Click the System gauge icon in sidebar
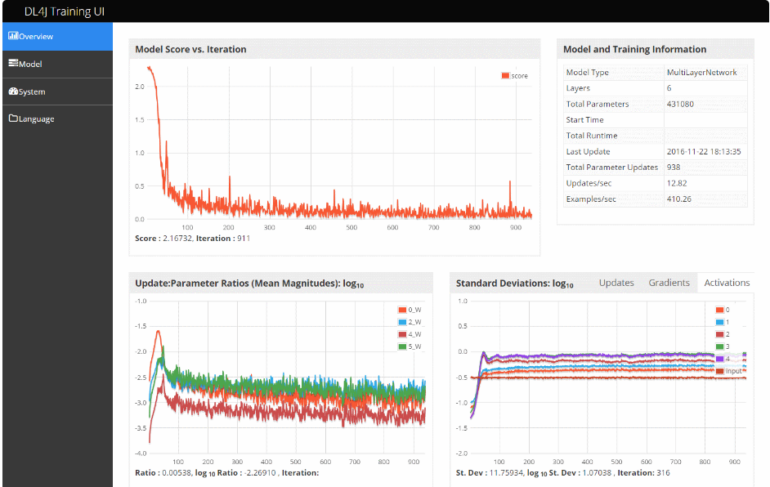This screenshot has width=770, height=487. (x=12, y=91)
